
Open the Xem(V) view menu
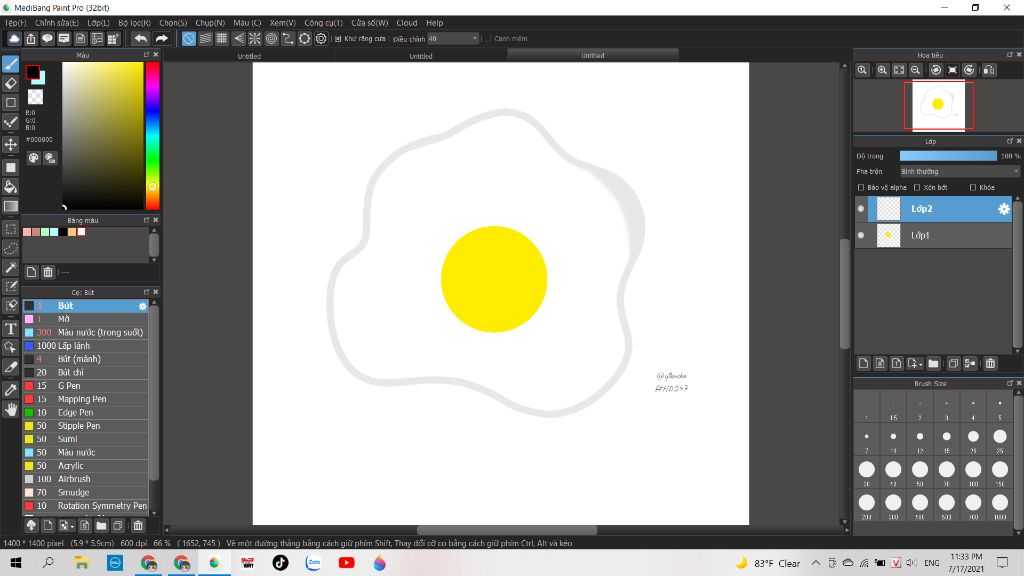click(283, 23)
